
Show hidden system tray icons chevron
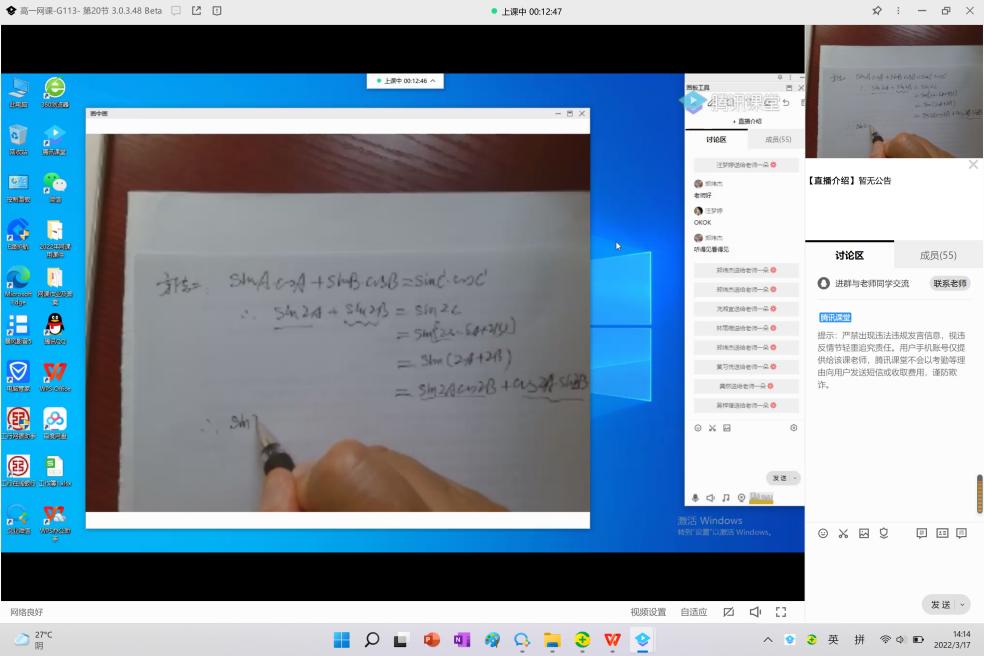(x=768, y=640)
